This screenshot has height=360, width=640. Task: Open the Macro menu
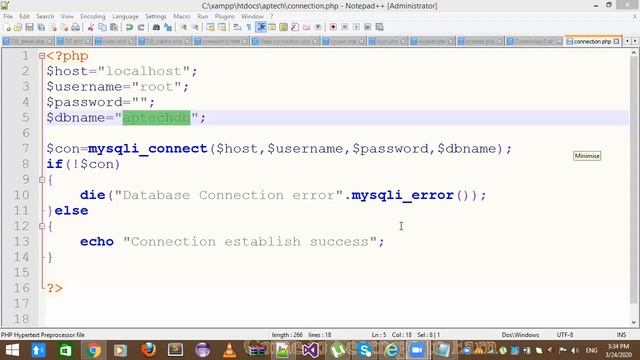[182, 16]
